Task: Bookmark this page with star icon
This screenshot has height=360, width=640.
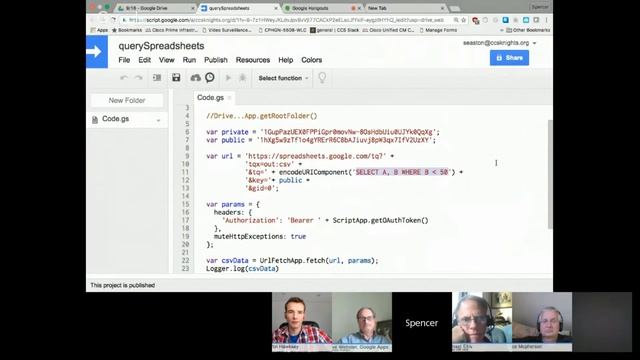Action: pos(463,20)
